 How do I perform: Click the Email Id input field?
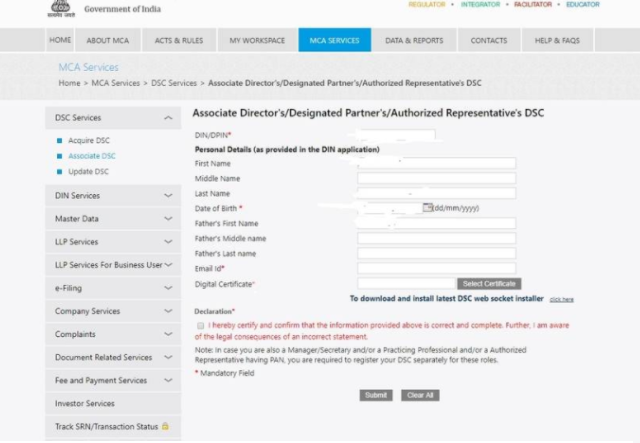(x=436, y=268)
